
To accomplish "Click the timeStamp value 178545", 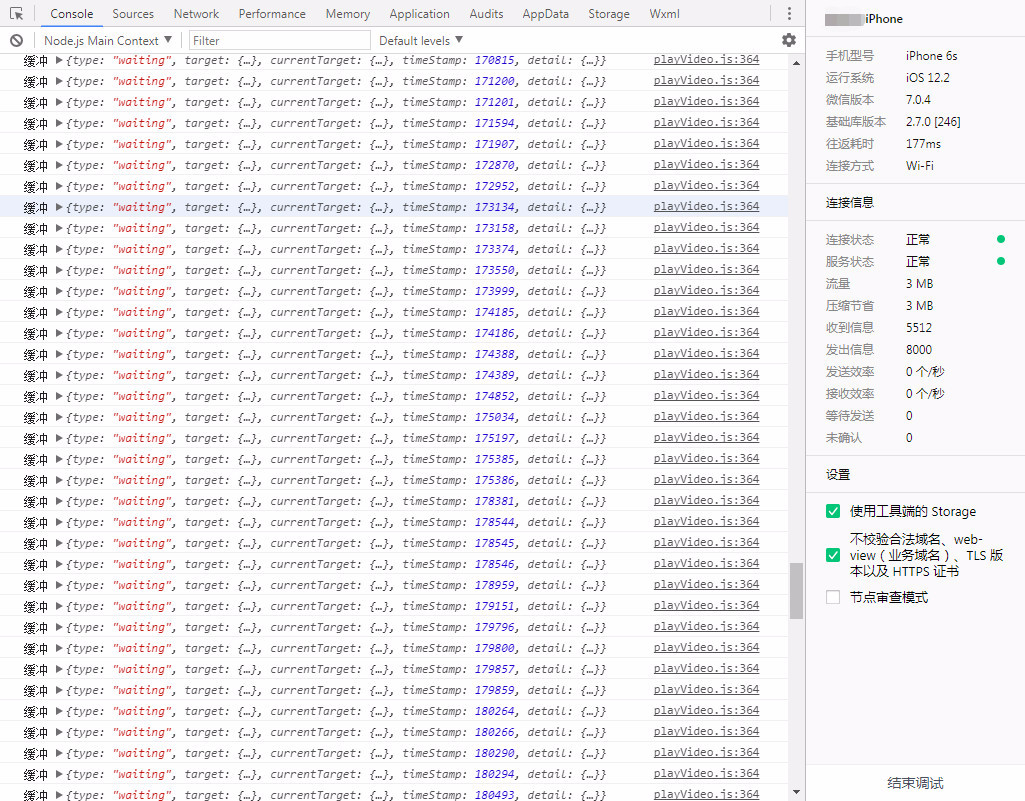I will pos(495,543).
